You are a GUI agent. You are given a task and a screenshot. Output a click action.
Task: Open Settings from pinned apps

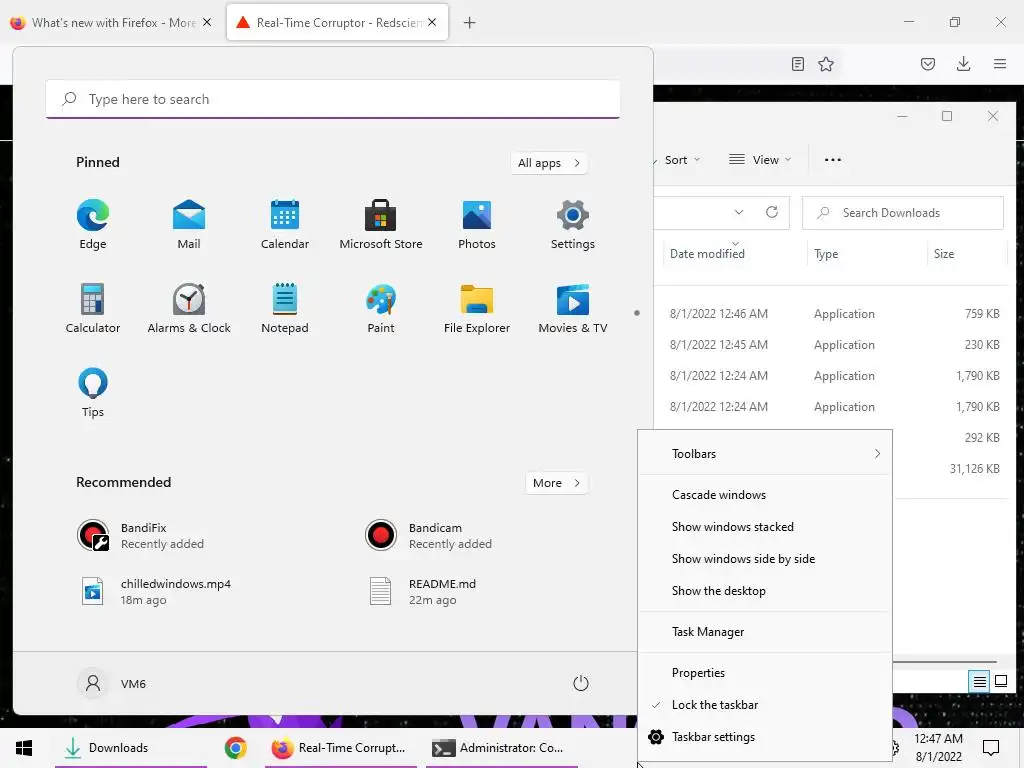tap(573, 224)
